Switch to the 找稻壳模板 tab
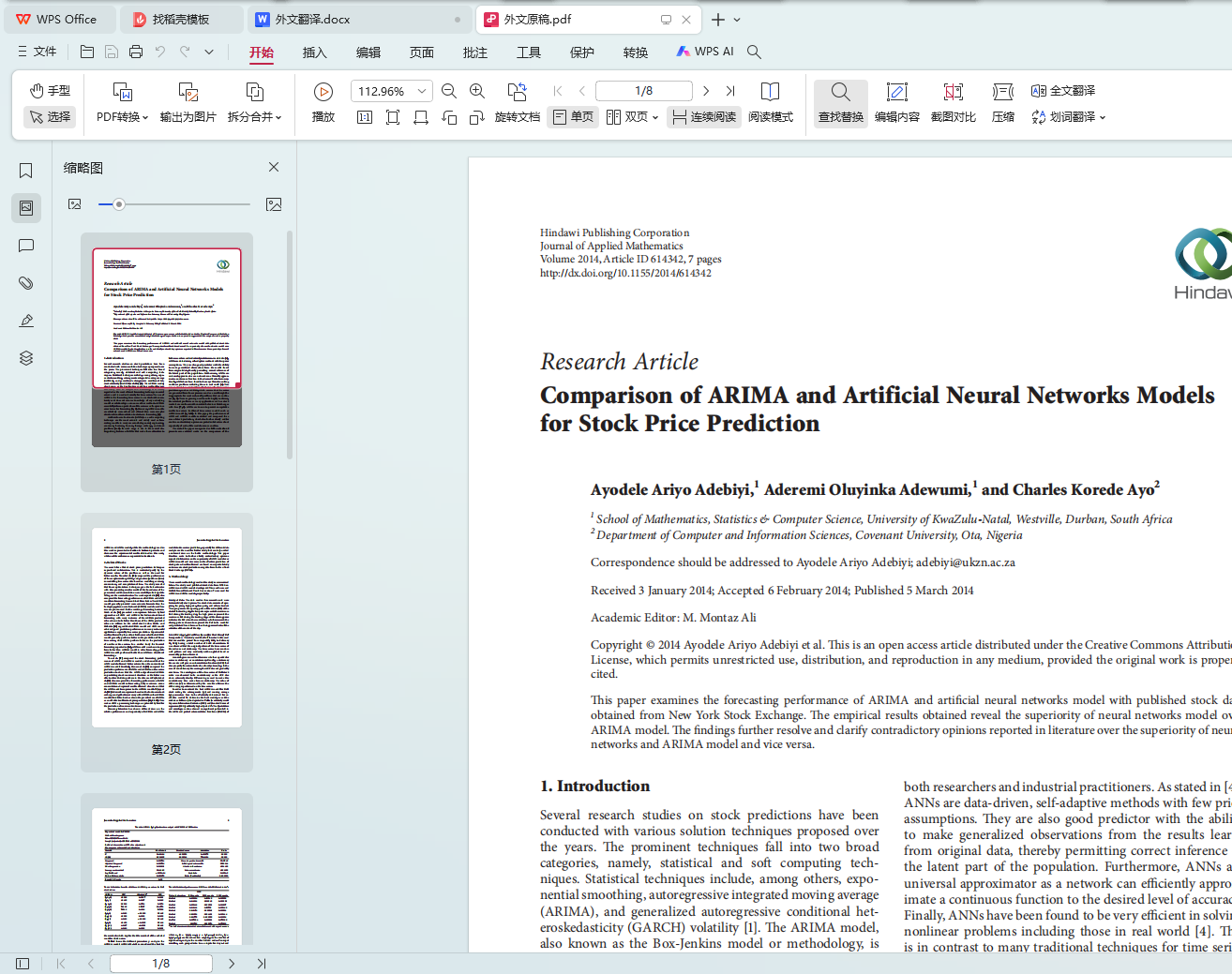 (181, 20)
